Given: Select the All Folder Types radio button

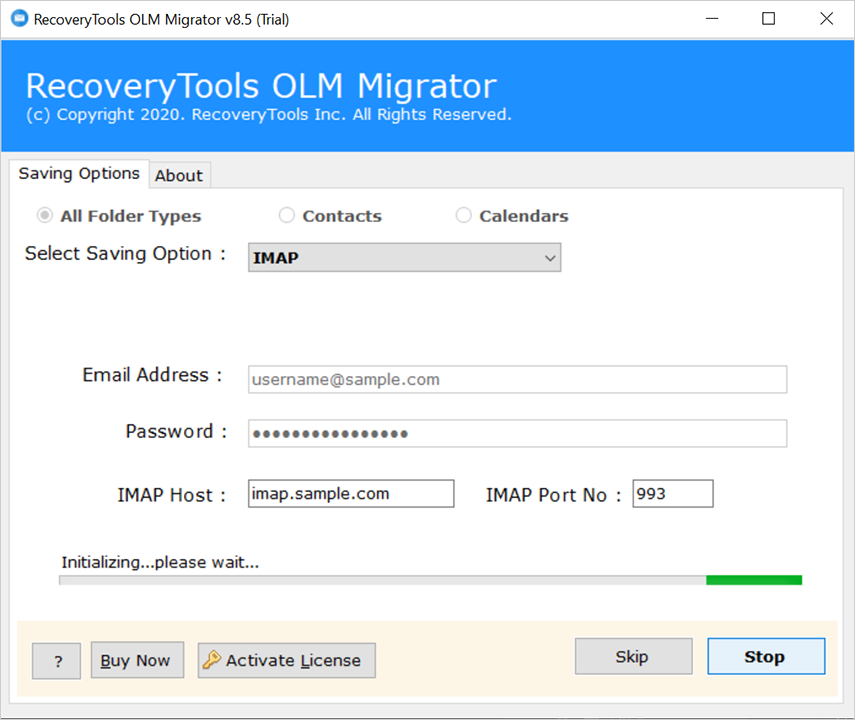Looking at the screenshot, I should (x=45, y=215).
